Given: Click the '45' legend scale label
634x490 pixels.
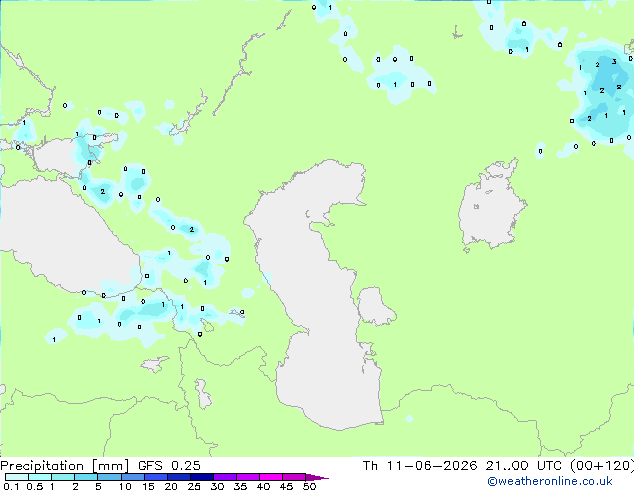Looking at the screenshot, I should click(286, 486).
